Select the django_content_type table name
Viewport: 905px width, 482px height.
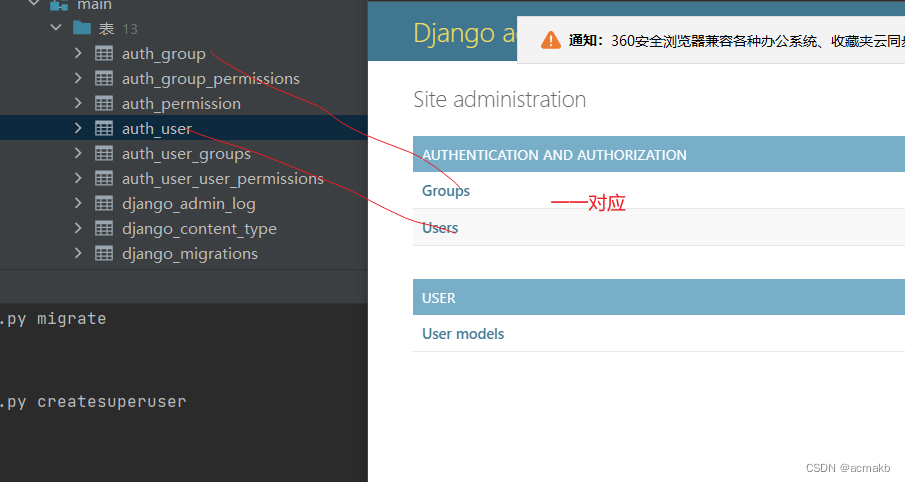[199, 229]
